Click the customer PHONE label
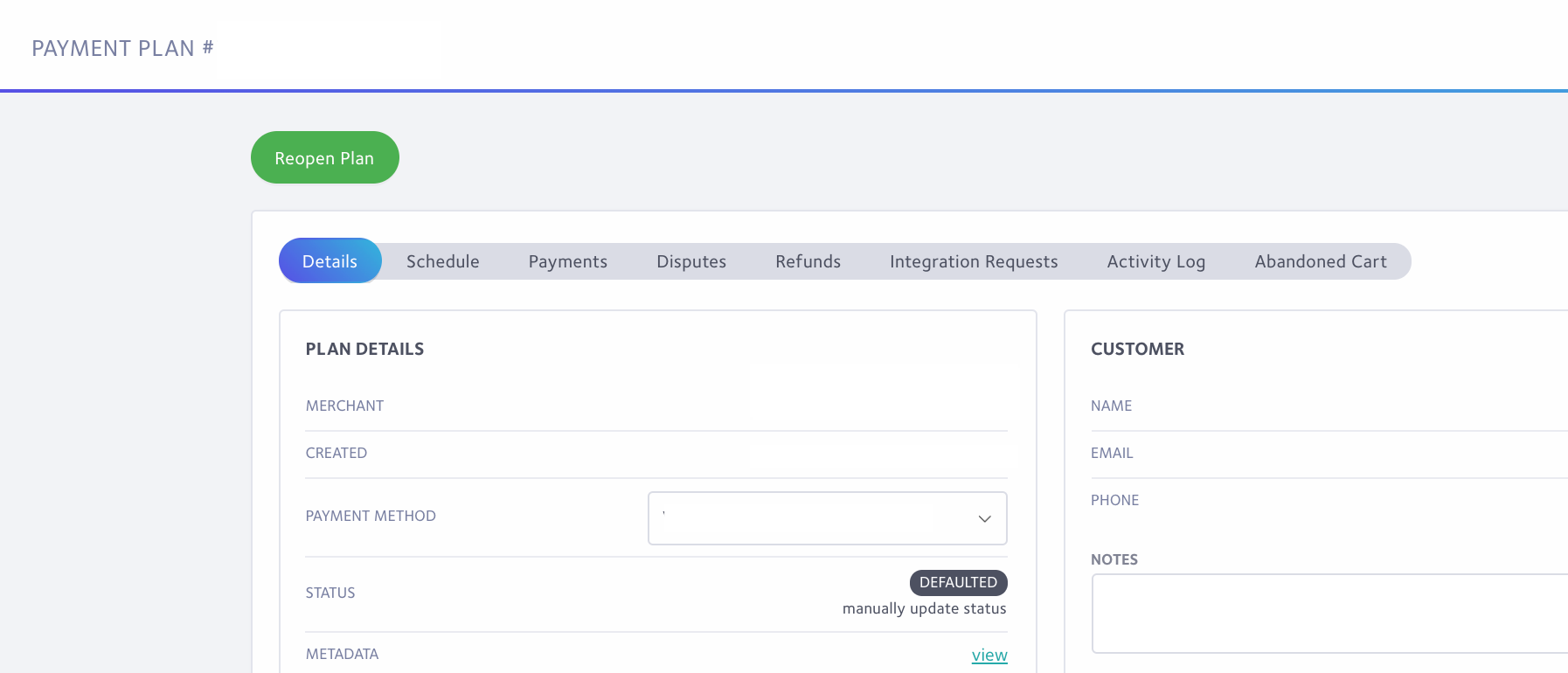Image resolution: width=1568 pixels, height=673 pixels. (x=1115, y=500)
